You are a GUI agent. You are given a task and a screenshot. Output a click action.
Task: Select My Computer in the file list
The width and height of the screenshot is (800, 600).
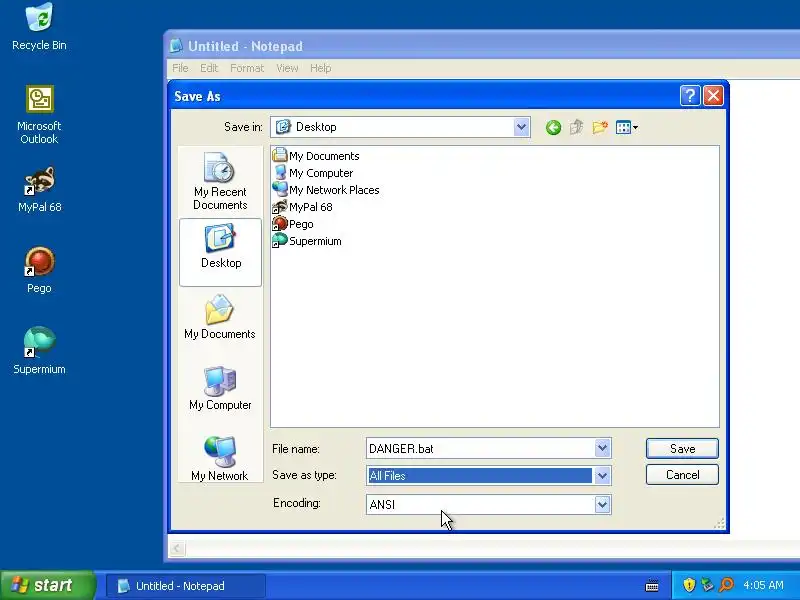pyautogui.click(x=313, y=173)
